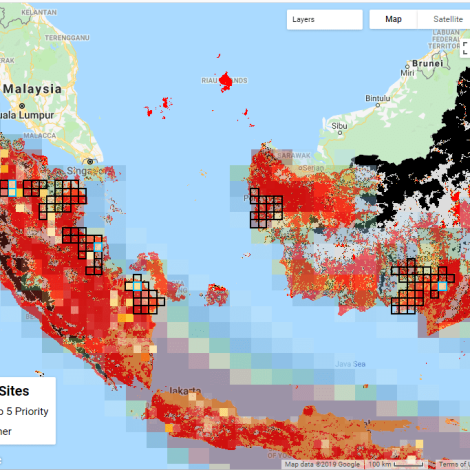Select the Bintulu town marker
Image resolution: width=470 pixels, height=470 pixels.
(378, 105)
